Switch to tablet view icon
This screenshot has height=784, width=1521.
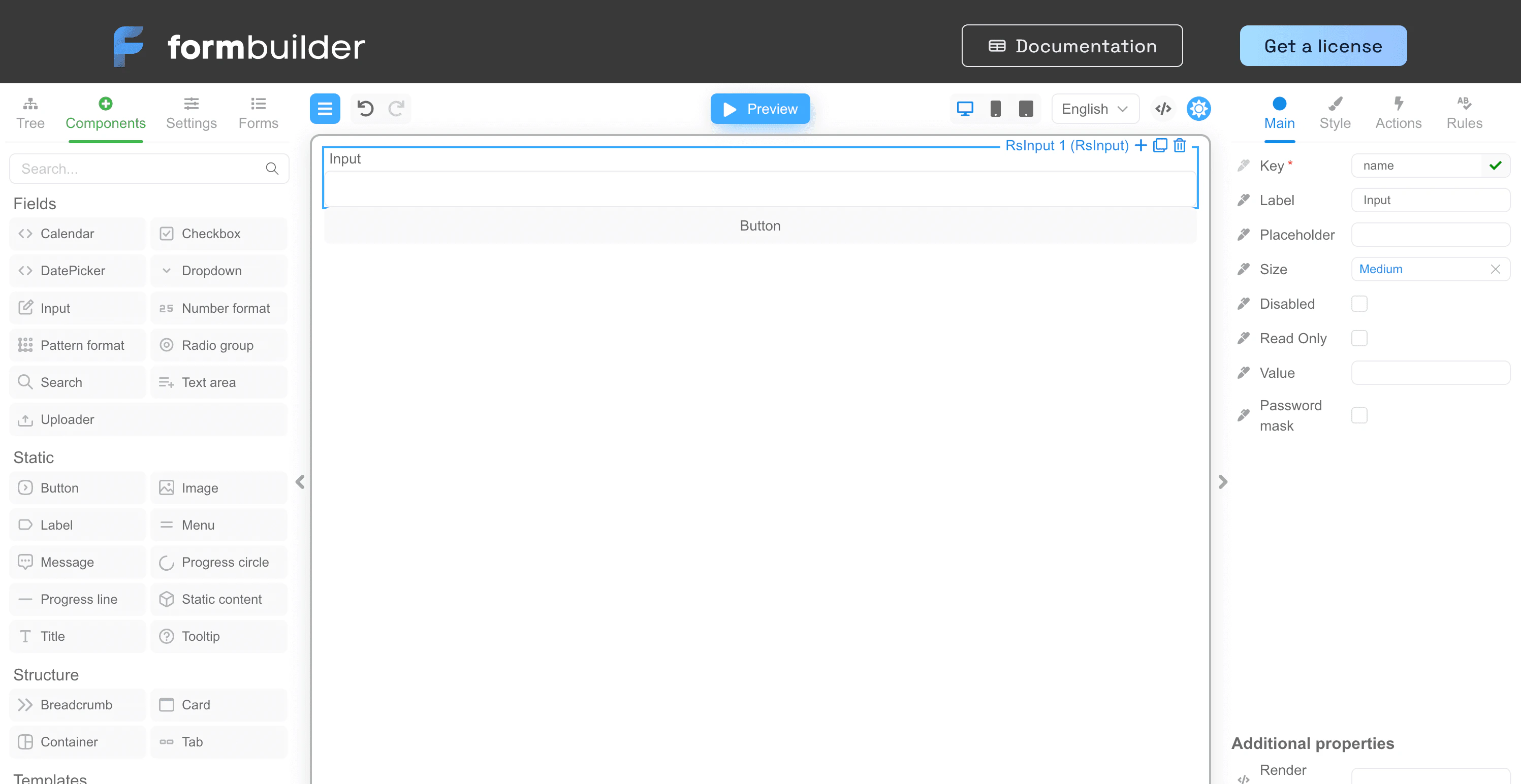pyautogui.click(x=1026, y=109)
